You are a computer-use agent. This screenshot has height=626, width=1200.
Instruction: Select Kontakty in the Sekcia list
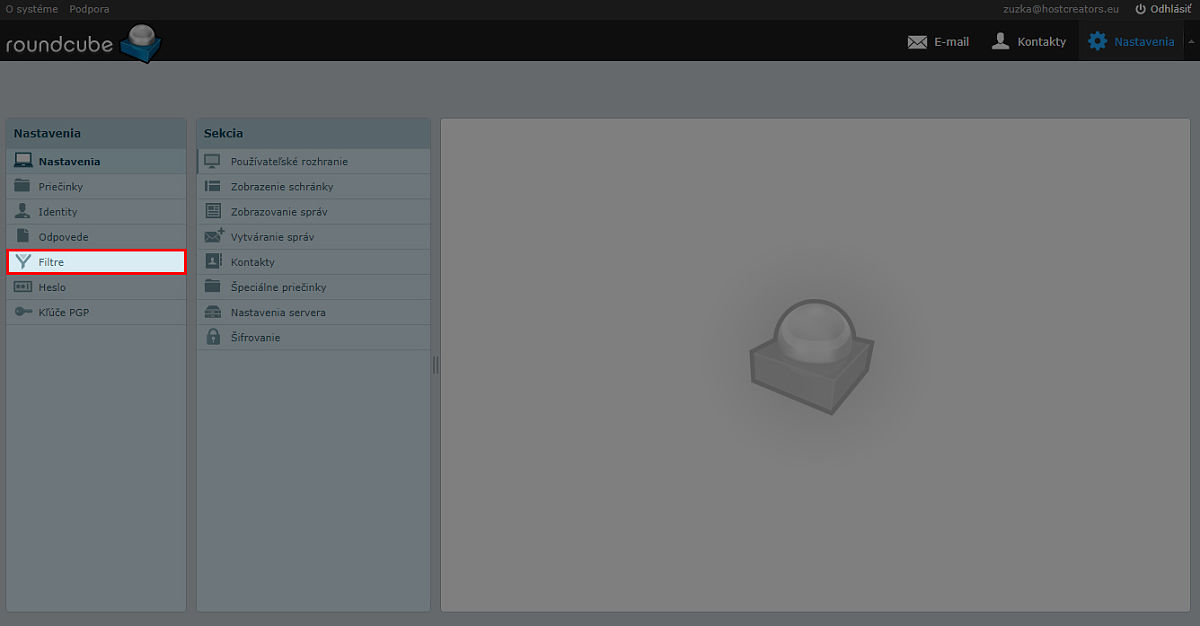314,261
